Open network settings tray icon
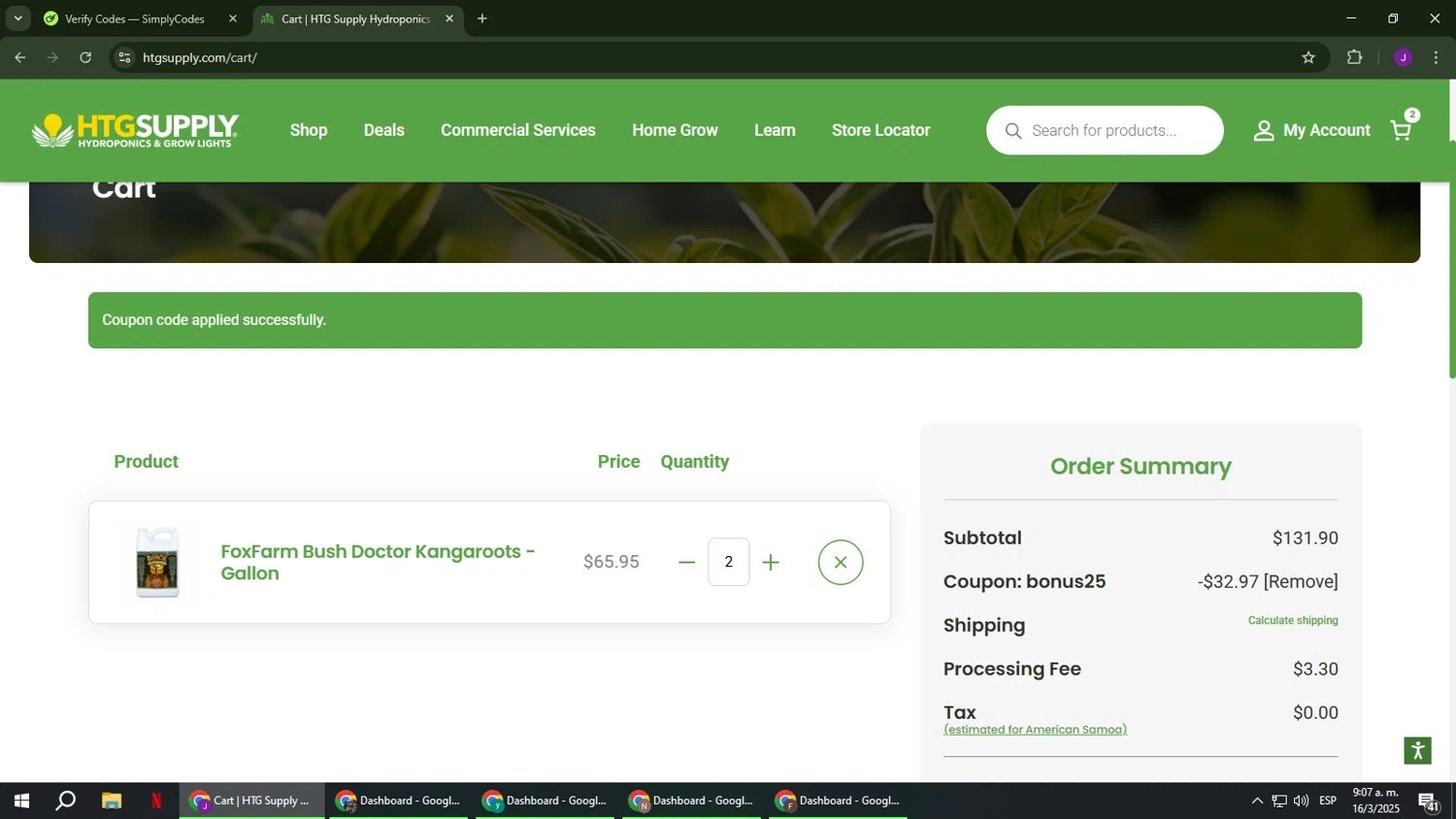Image resolution: width=1456 pixels, height=819 pixels. click(1279, 801)
